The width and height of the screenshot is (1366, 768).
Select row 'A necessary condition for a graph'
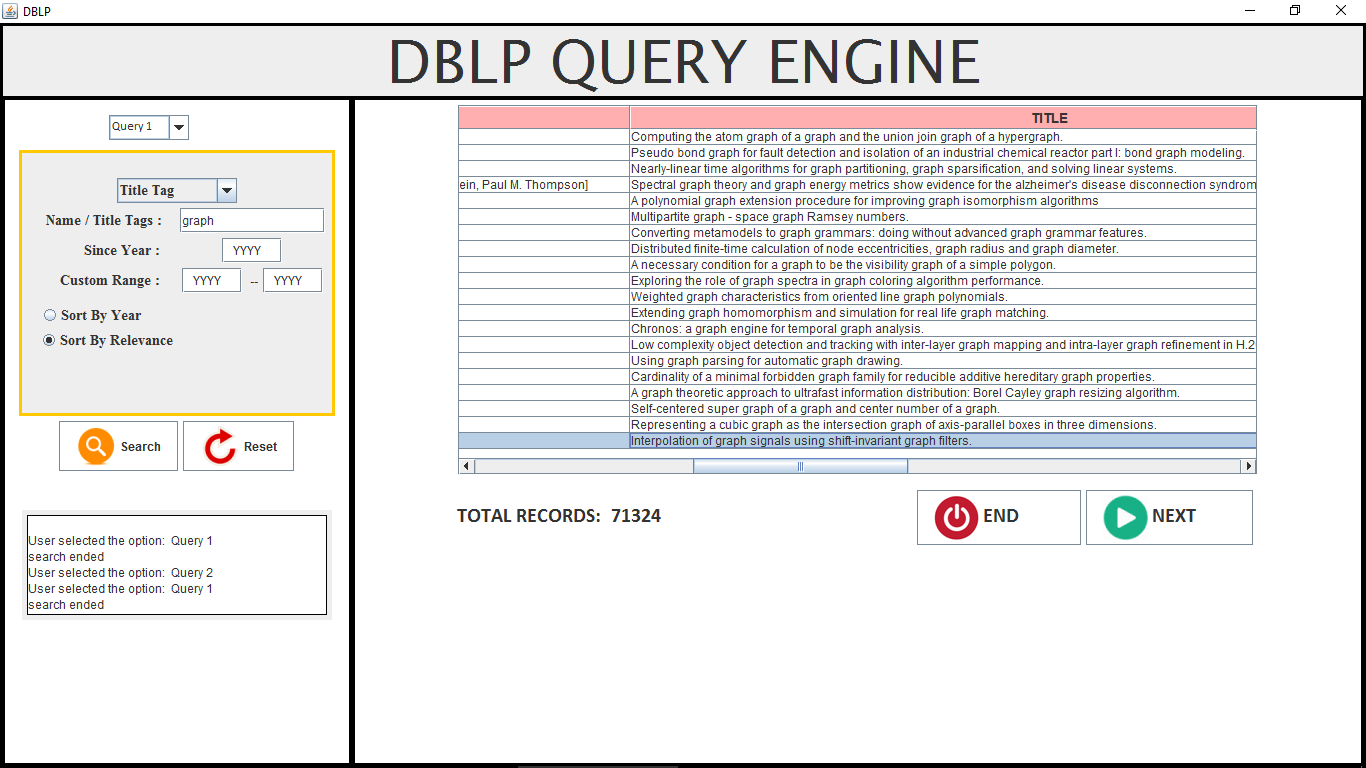click(x=857, y=265)
